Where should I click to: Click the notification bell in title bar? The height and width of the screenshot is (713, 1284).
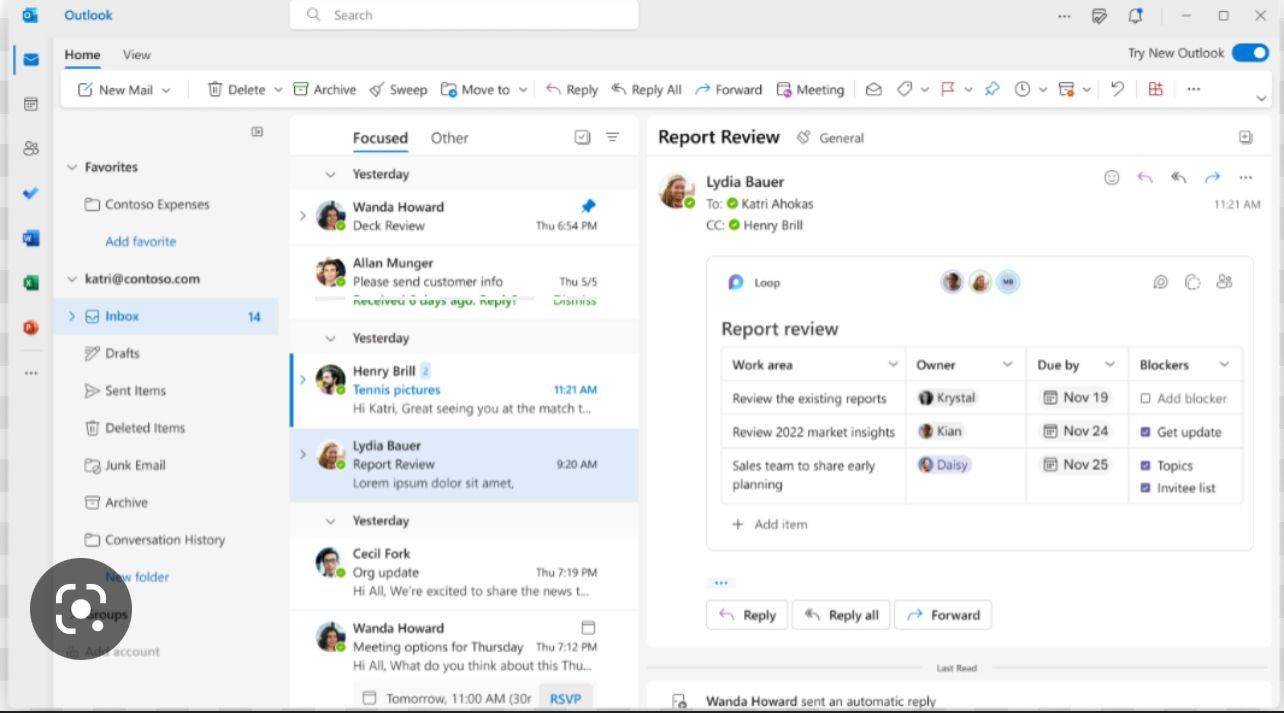(x=1135, y=15)
